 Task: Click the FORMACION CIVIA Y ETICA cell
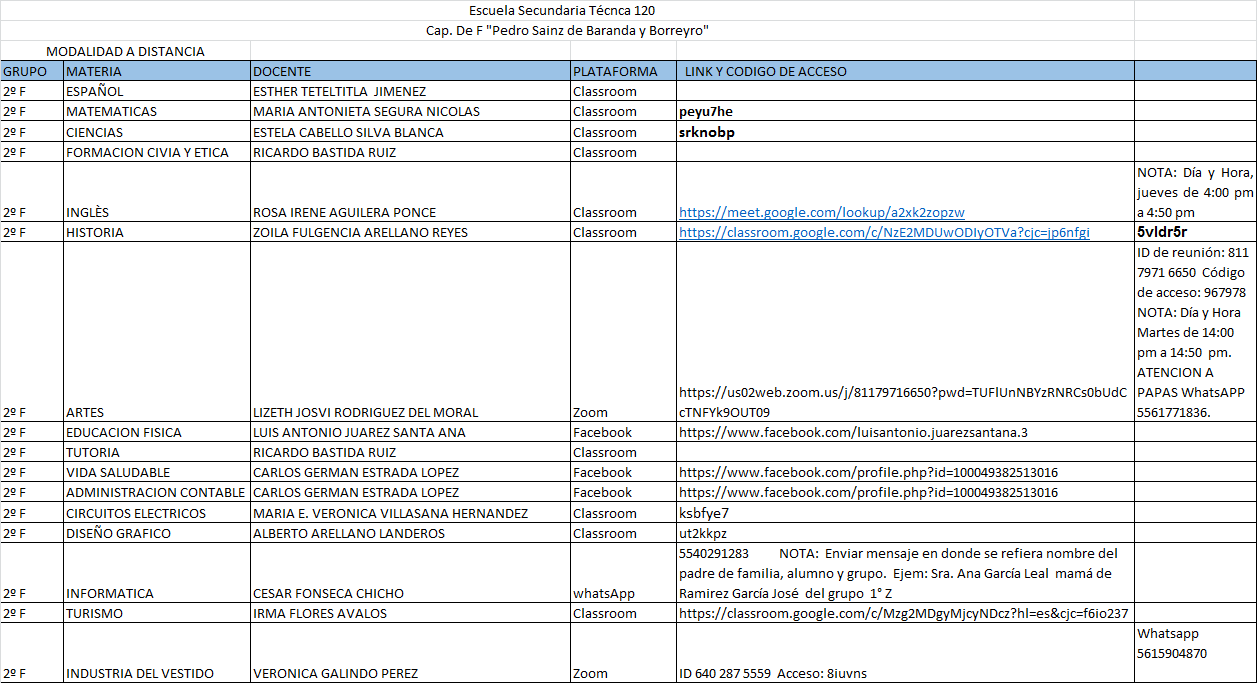point(157,152)
